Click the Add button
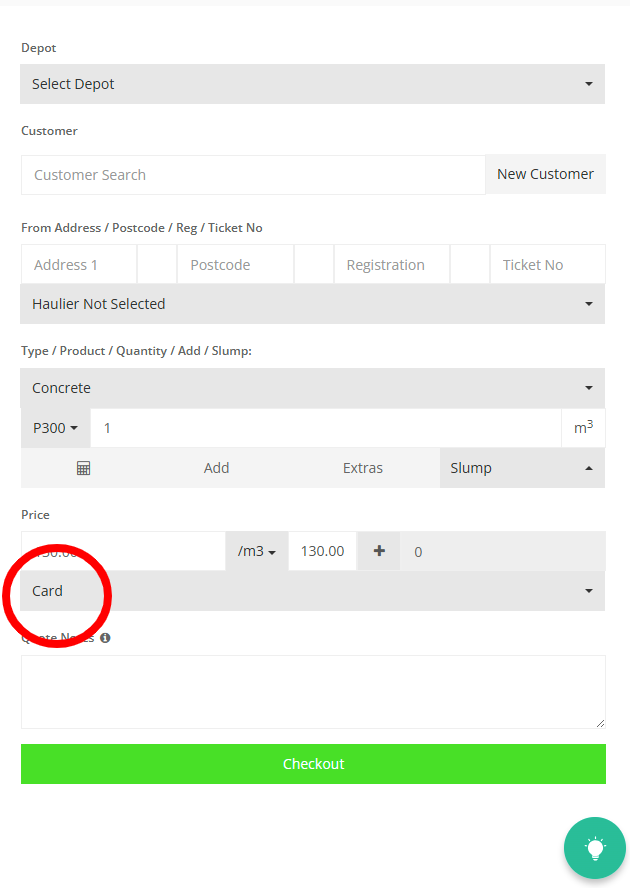This screenshot has height=888, width=630. point(217,468)
